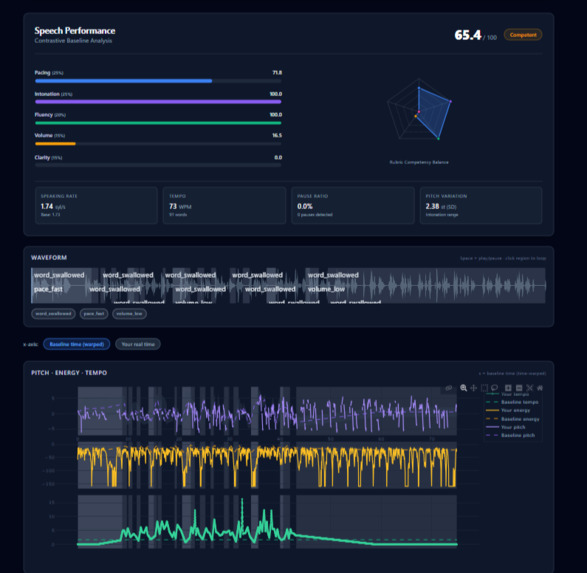587x573 pixels.
Task: Click the 'Speech Performance' heading
Action: point(75,31)
